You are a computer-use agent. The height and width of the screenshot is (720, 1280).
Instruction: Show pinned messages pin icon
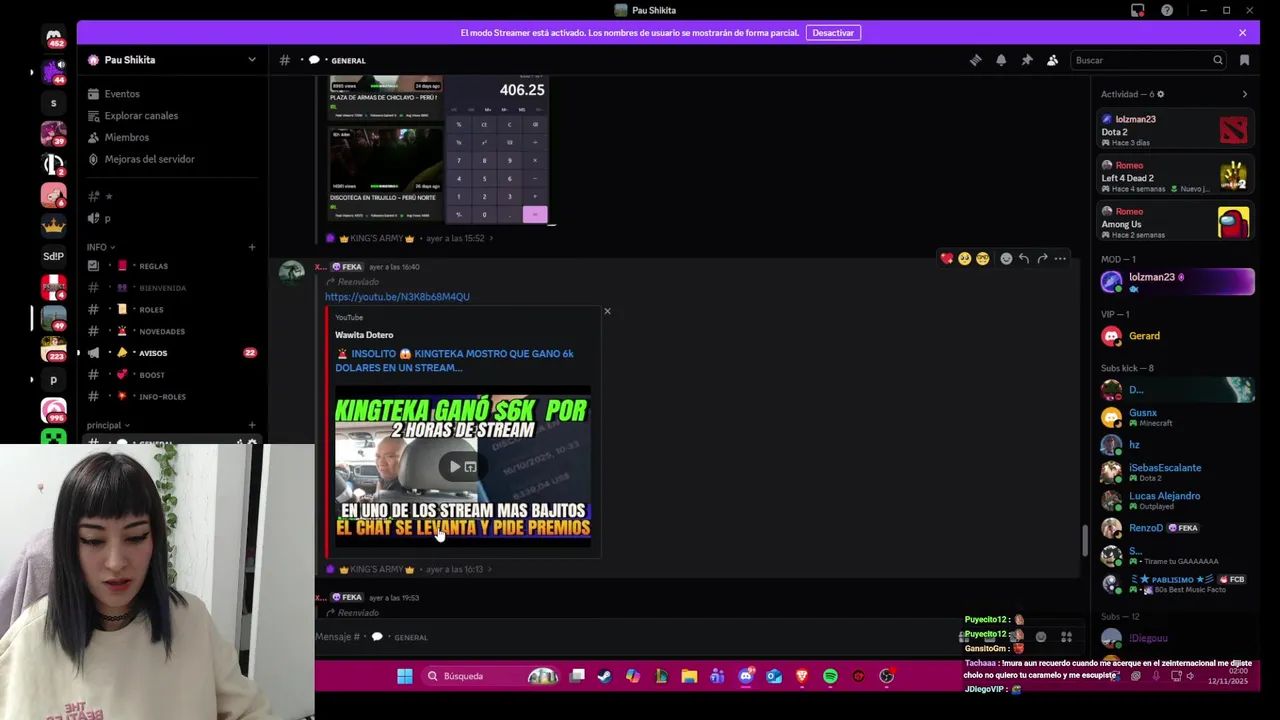pyautogui.click(x=1027, y=60)
